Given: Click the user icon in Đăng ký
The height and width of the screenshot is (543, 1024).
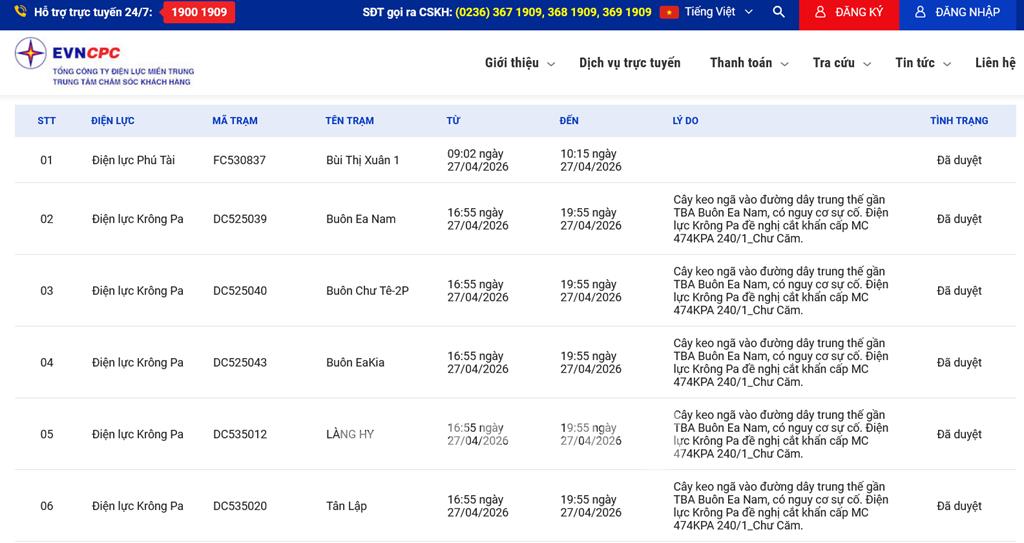Looking at the screenshot, I should [x=820, y=12].
